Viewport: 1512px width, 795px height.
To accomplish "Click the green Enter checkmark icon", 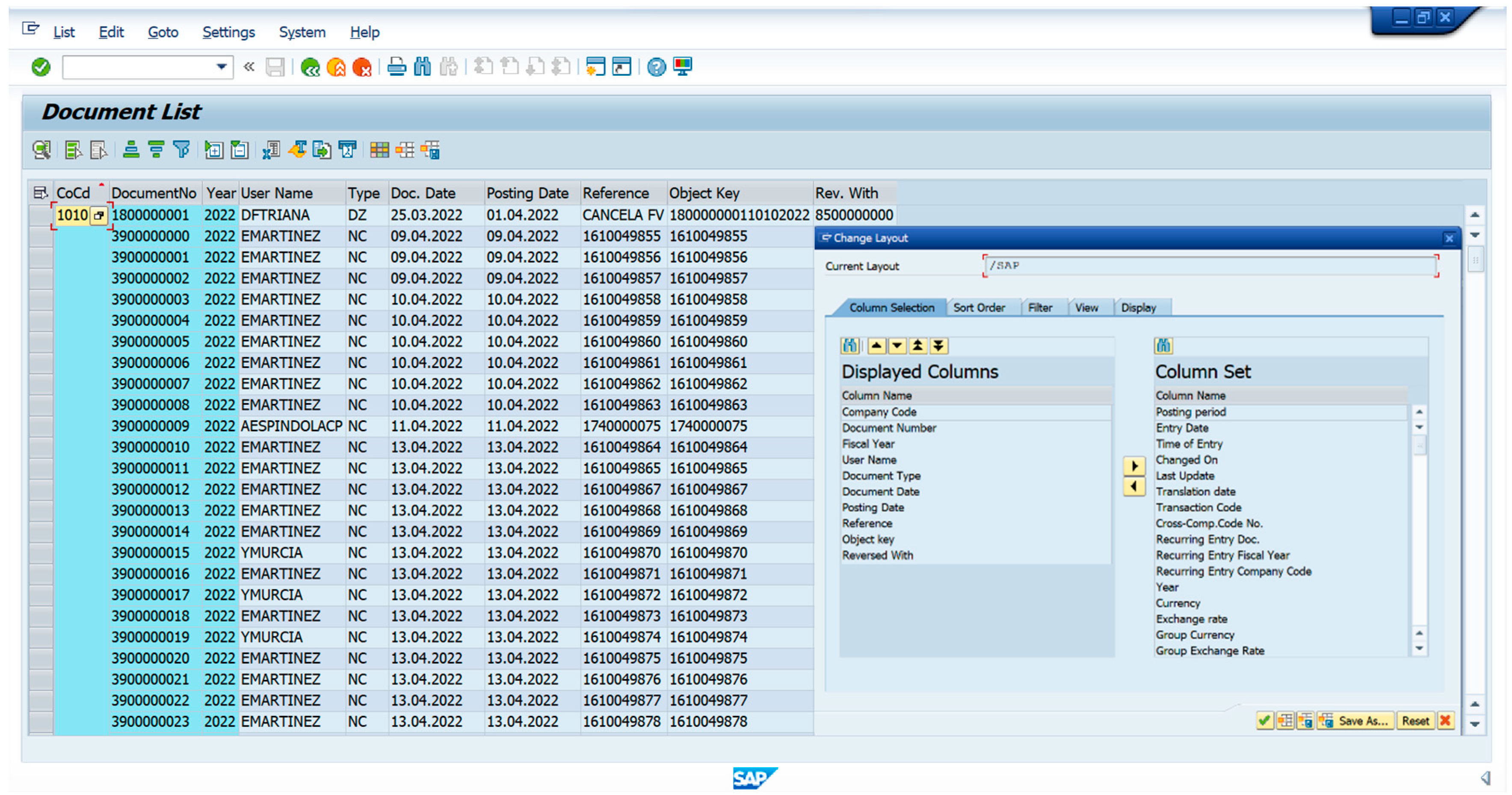I will (x=41, y=67).
